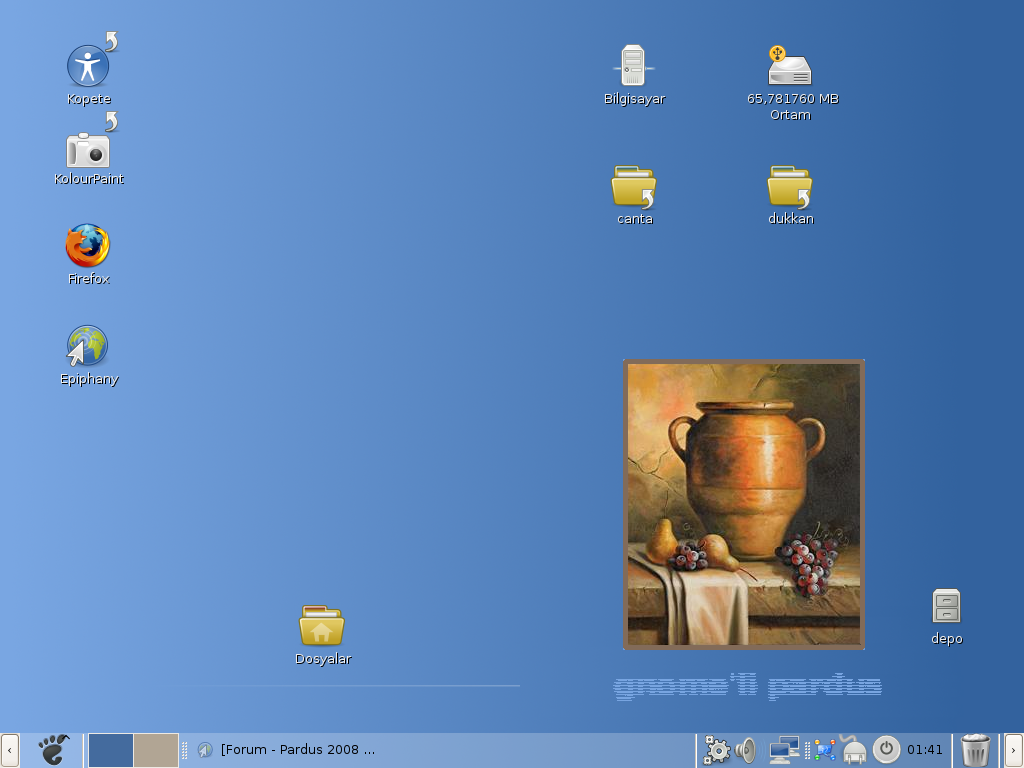Launch the Epiphany web browser
This screenshot has height=768, width=1024.
pyautogui.click(x=88, y=347)
